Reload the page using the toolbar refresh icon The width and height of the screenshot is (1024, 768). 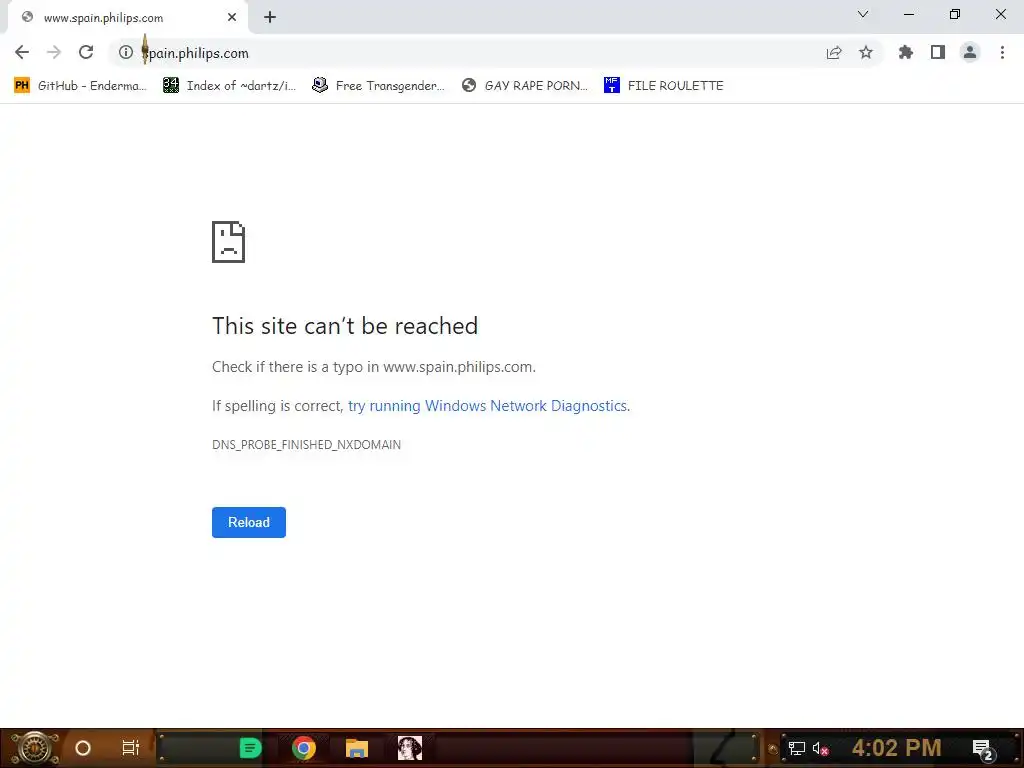pyautogui.click(x=86, y=52)
